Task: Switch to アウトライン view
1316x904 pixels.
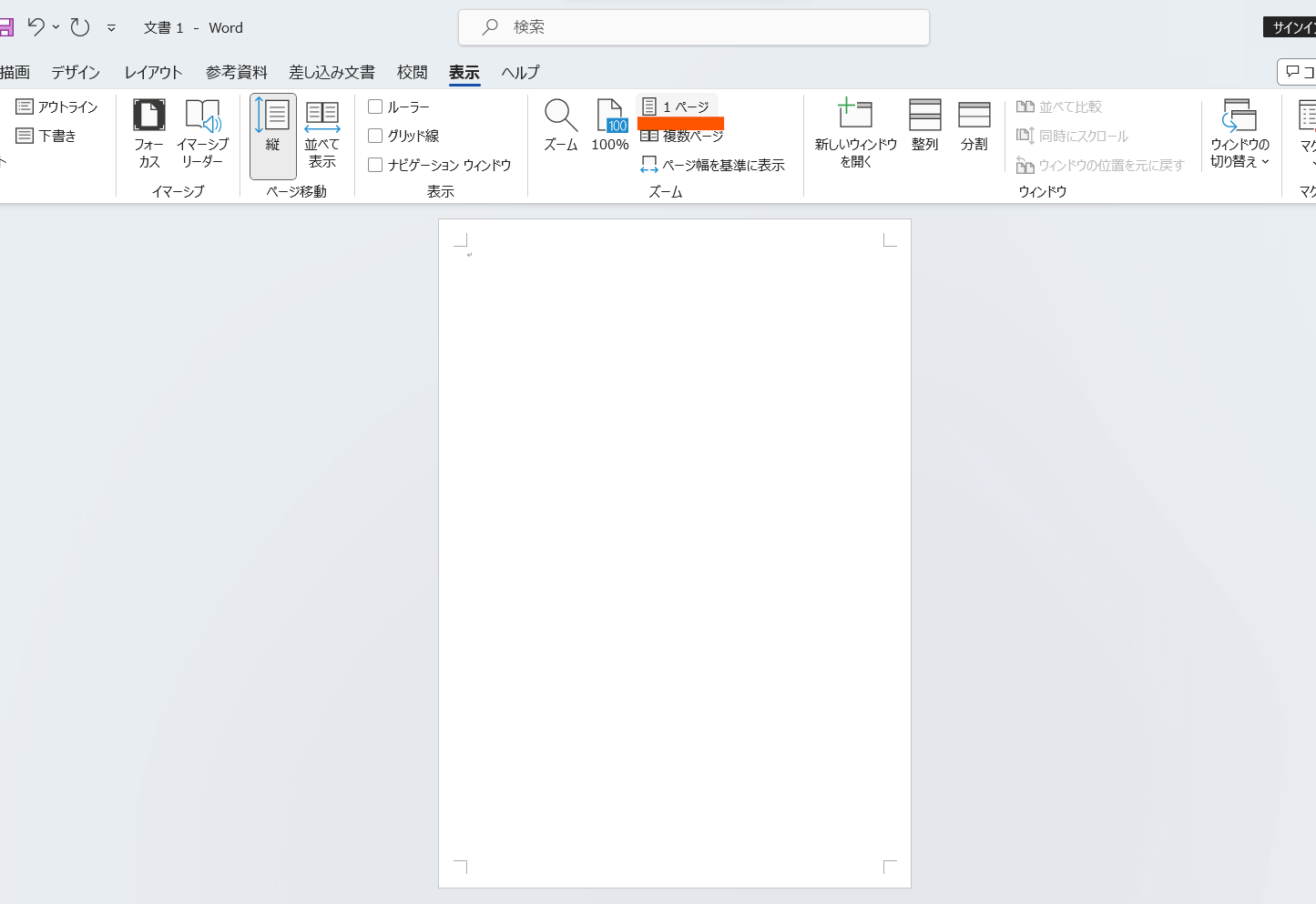Action: (56, 107)
